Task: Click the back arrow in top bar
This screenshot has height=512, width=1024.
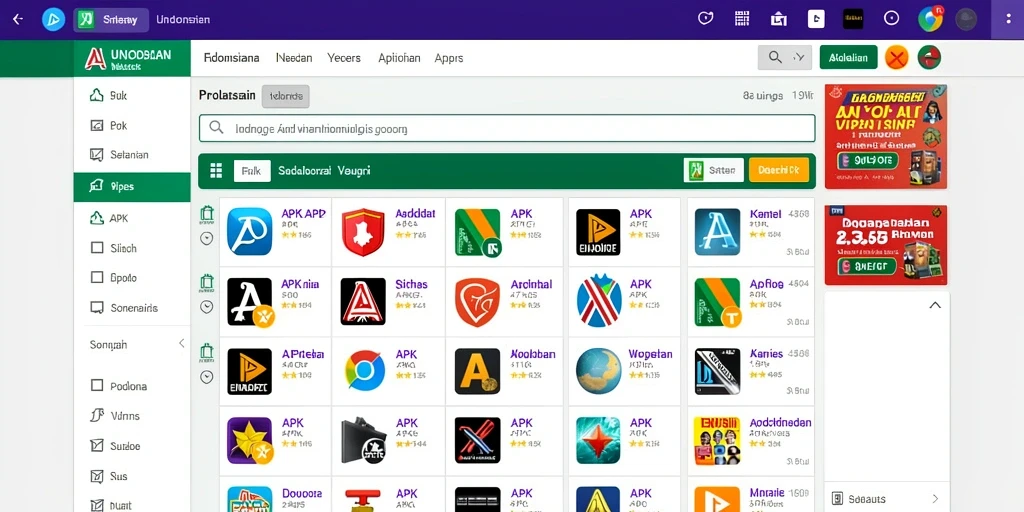Action: [x=18, y=20]
